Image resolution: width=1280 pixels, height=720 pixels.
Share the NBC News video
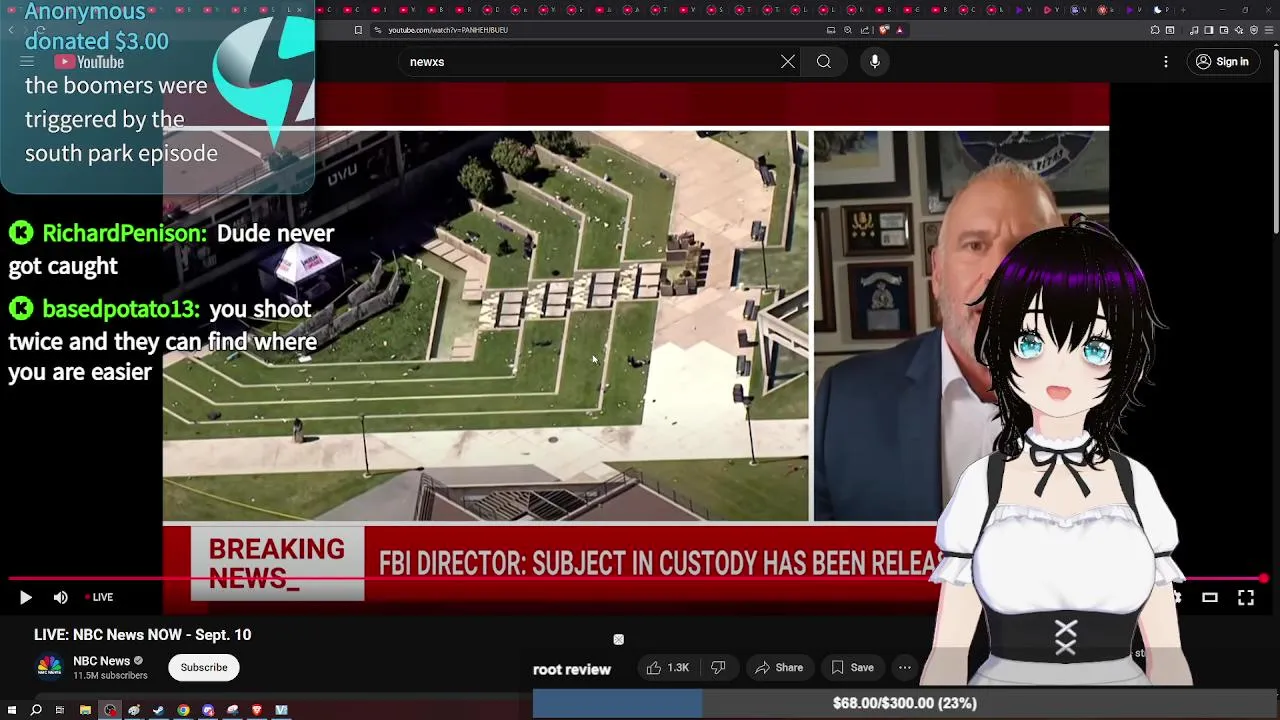point(779,667)
